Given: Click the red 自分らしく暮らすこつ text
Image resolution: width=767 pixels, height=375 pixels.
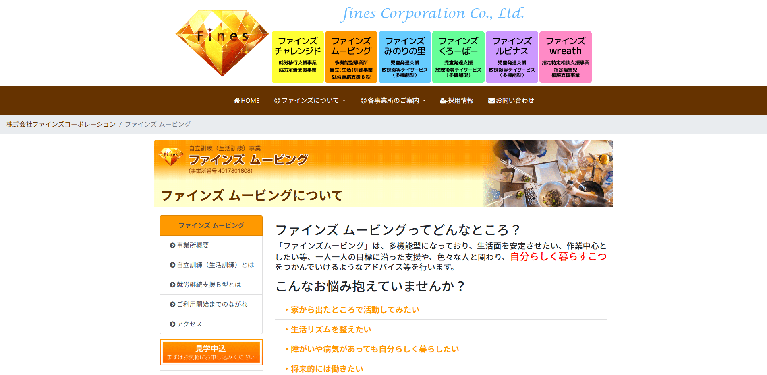Looking at the screenshot, I should [x=559, y=257].
